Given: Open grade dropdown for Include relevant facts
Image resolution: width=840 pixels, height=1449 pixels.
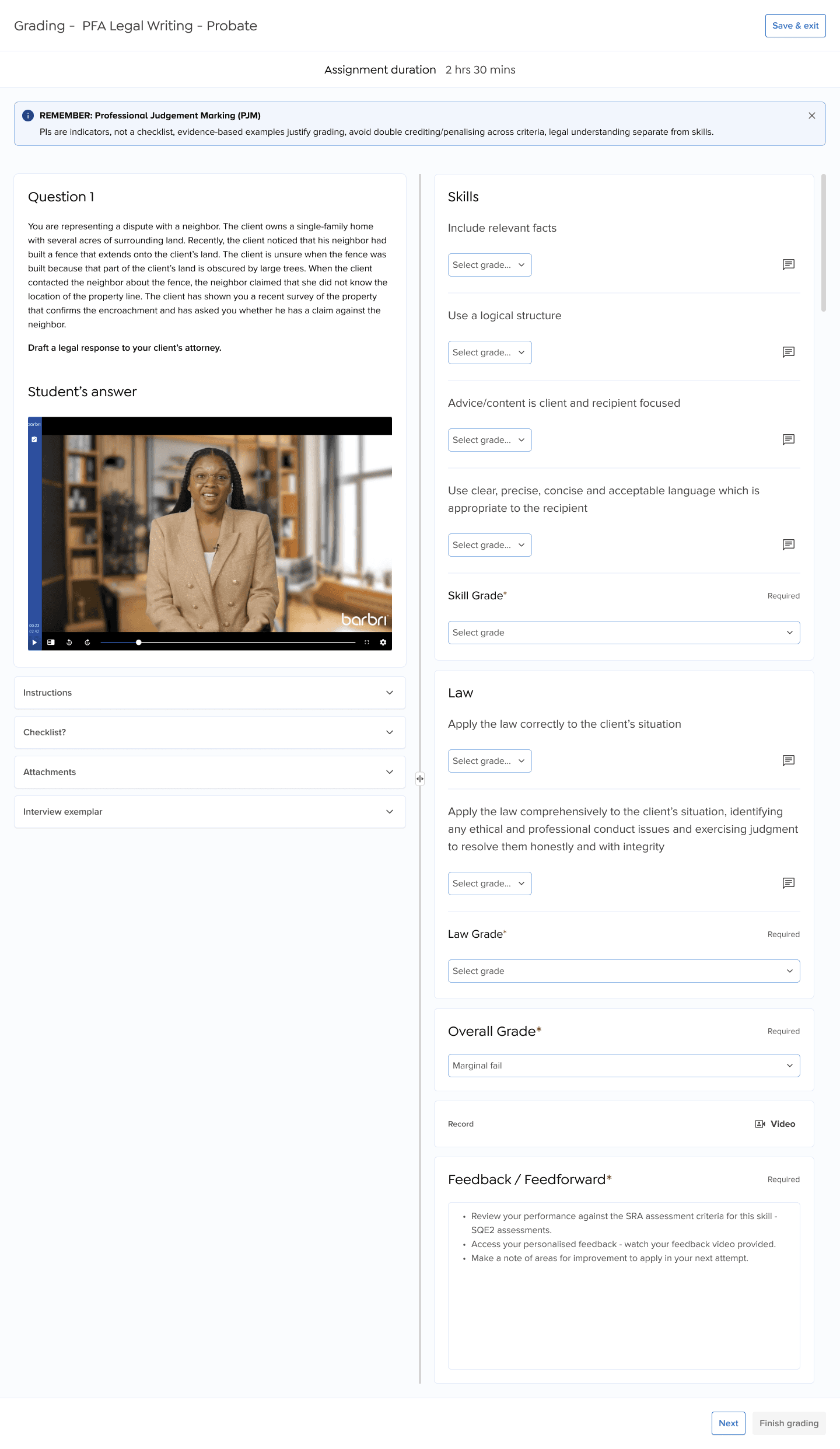Looking at the screenshot, I should [x=490, y=265].
